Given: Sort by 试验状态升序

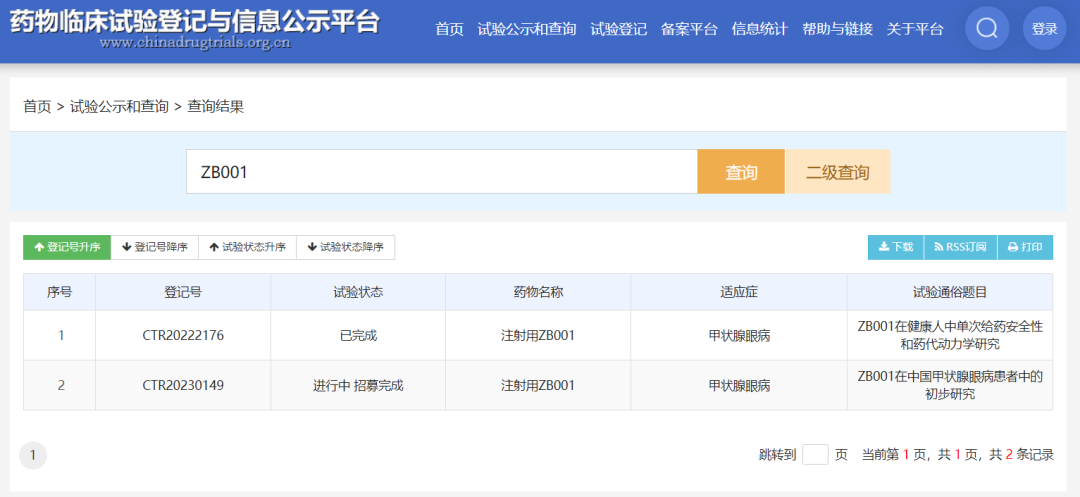Looking at the screenshot, I should point(247,247).
